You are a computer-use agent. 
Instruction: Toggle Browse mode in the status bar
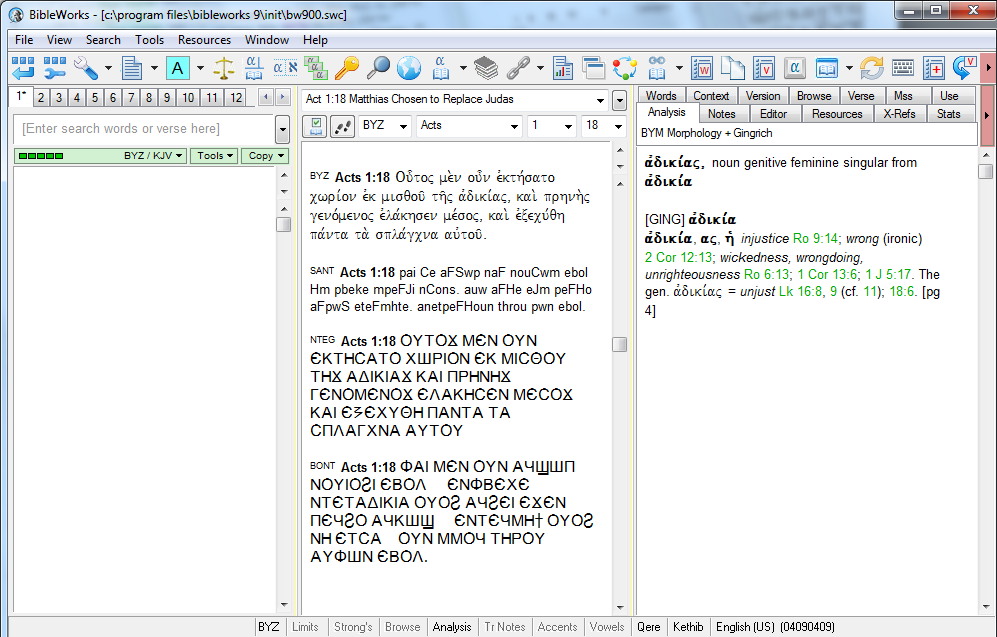click(402, 627)
